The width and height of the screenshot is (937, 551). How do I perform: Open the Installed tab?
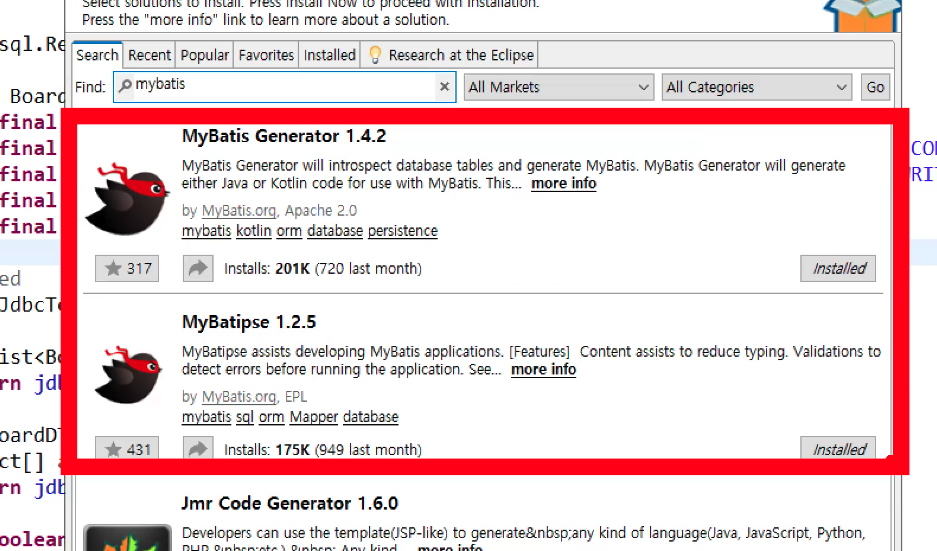tap(329, 55)
